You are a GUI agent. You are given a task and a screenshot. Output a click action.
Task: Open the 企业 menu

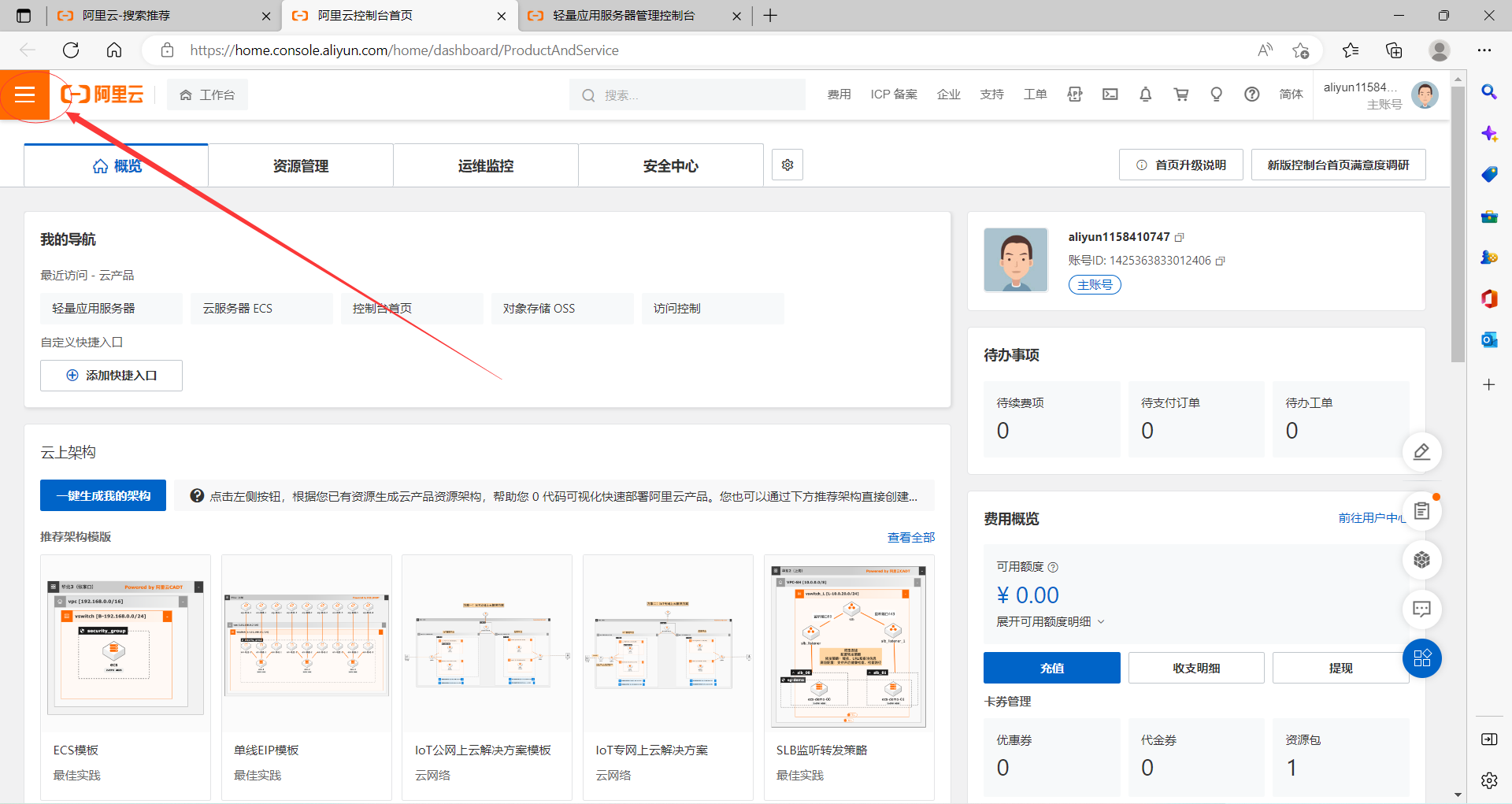click(x=948, y=94)
